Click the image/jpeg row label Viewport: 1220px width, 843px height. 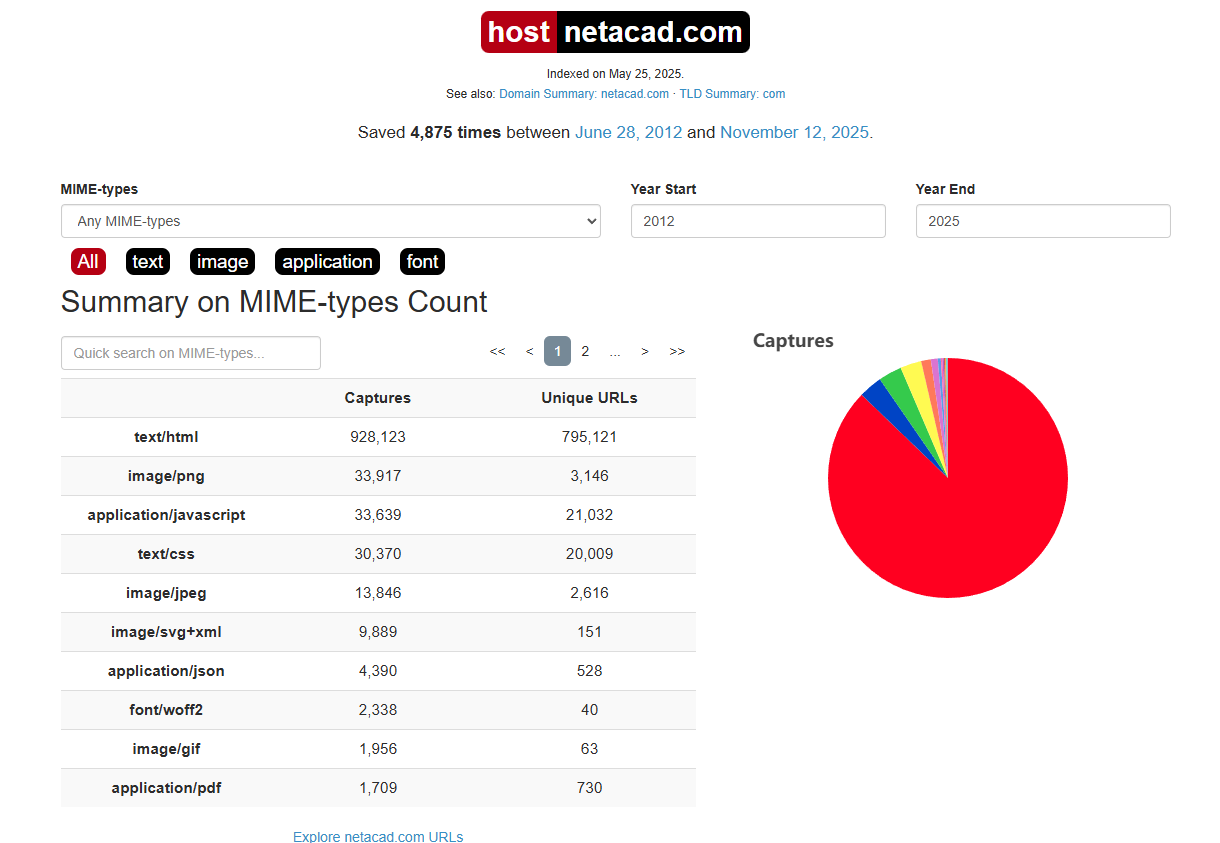coord(166,593)
